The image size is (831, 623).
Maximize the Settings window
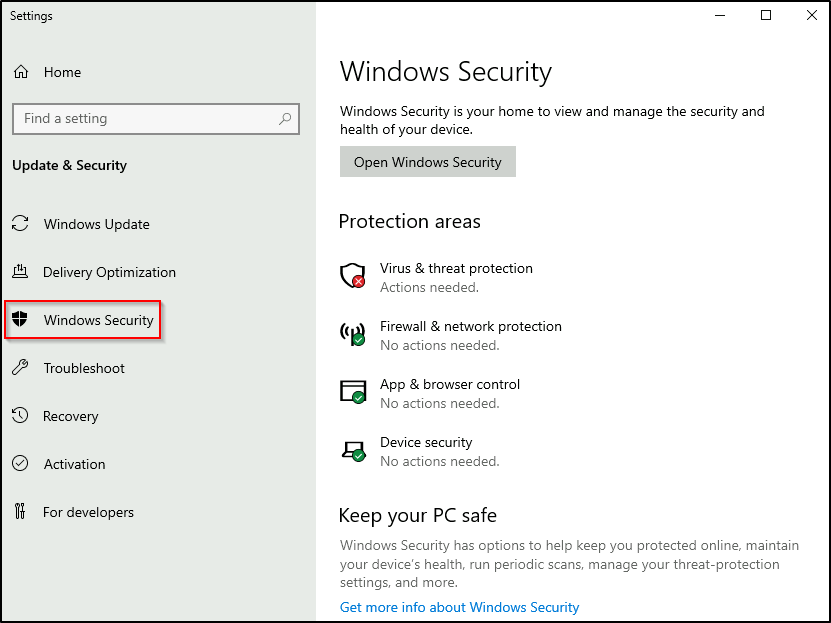tap(766, 15)
